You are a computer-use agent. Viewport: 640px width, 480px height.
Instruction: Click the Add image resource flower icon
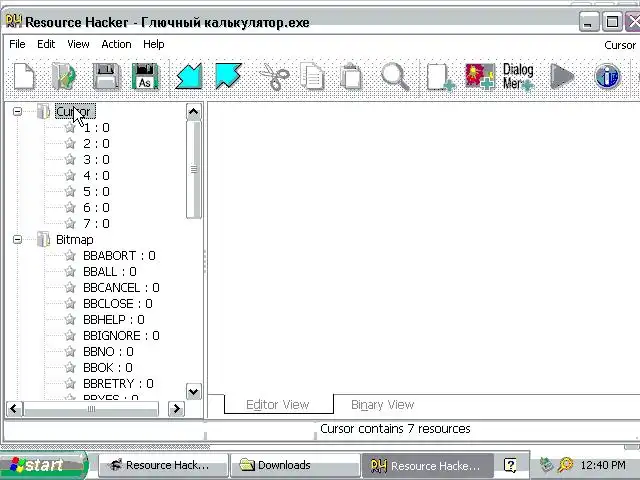(480, 76)
